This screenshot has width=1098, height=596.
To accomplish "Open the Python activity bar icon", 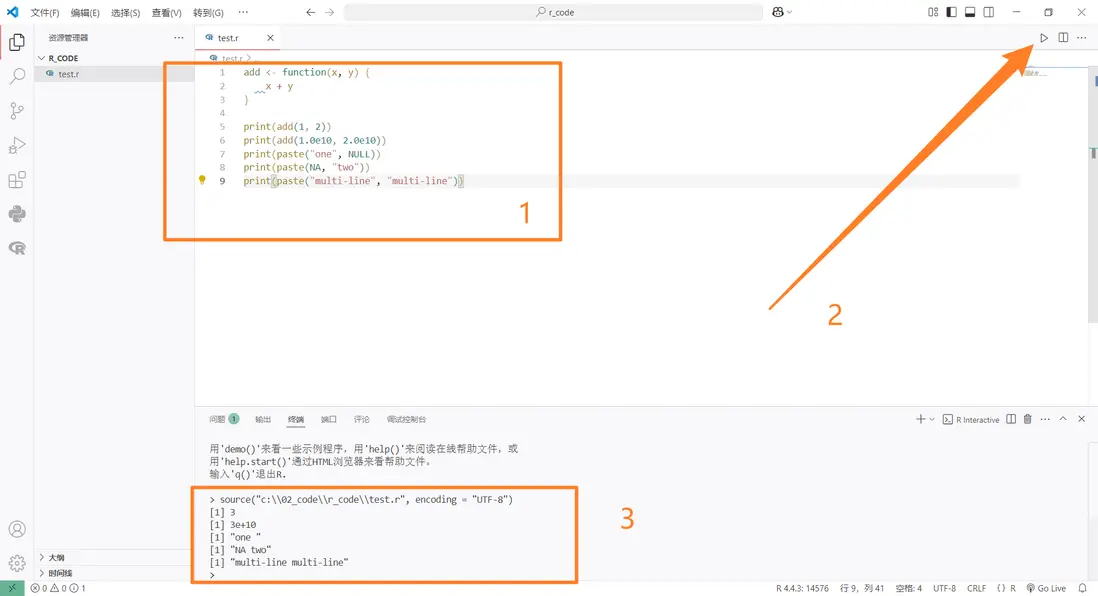I will click(x=17, y=214).
